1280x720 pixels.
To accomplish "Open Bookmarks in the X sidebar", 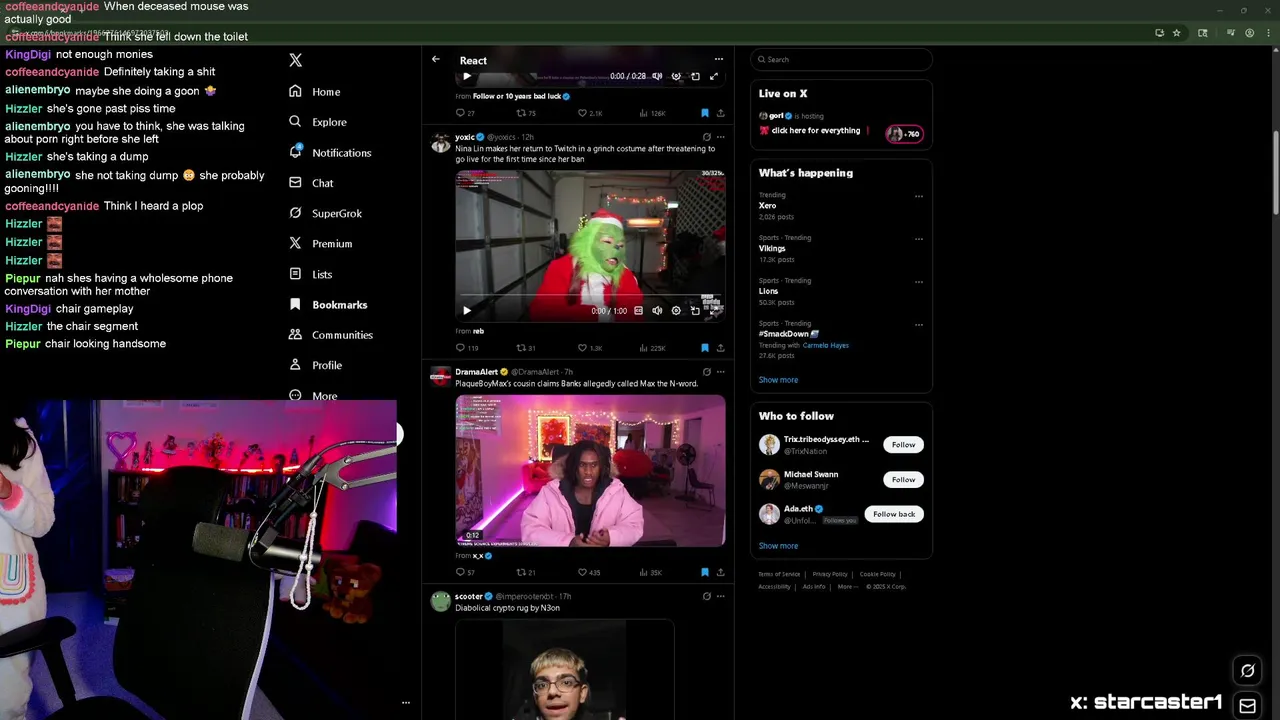I will point(328,304).
